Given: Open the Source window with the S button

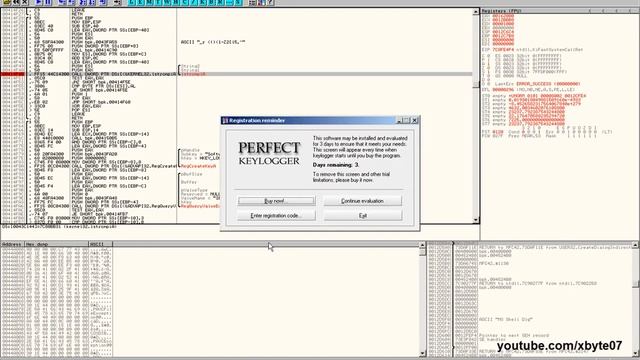Looking at the screenshot, I should 238,2.
